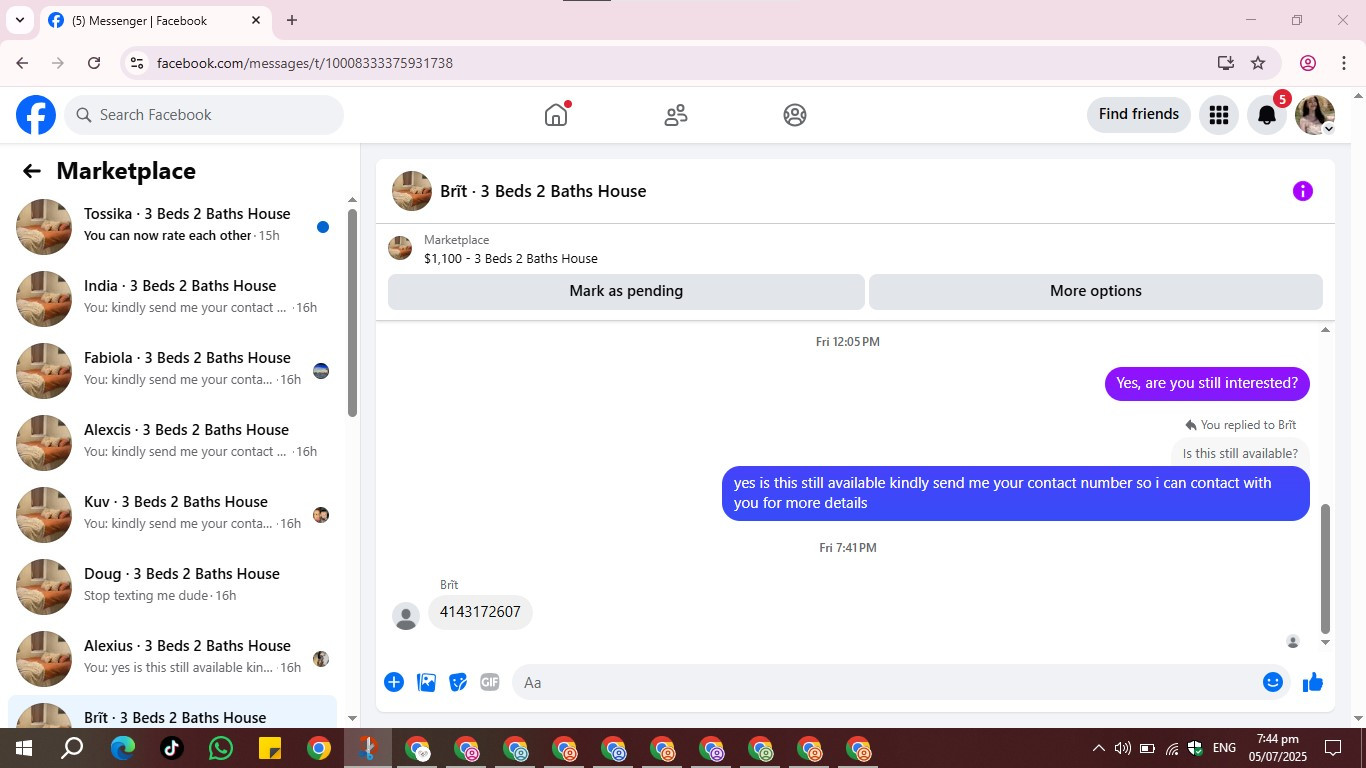1366x768 pixels.
Task: Expand the account profile menu
Action: click(1315, 115)
